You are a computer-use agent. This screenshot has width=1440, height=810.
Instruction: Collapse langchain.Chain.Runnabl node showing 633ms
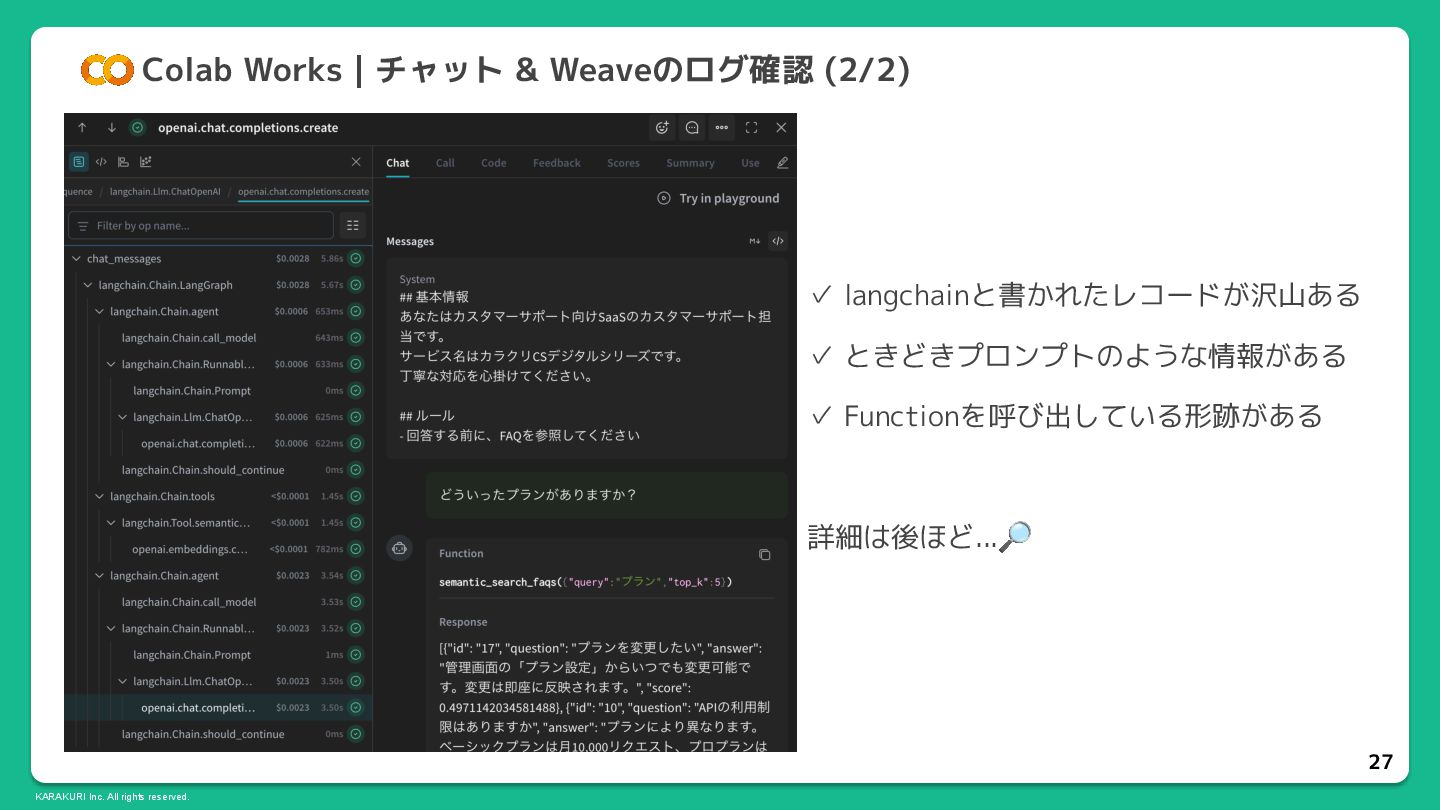111,364
